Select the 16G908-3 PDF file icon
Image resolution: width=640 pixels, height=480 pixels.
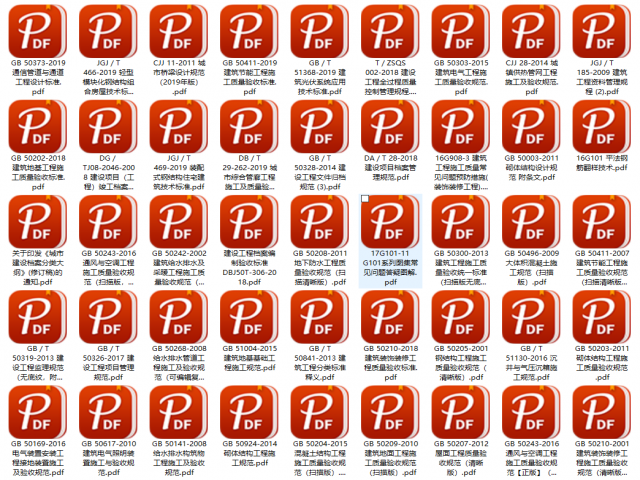(461, 127)
